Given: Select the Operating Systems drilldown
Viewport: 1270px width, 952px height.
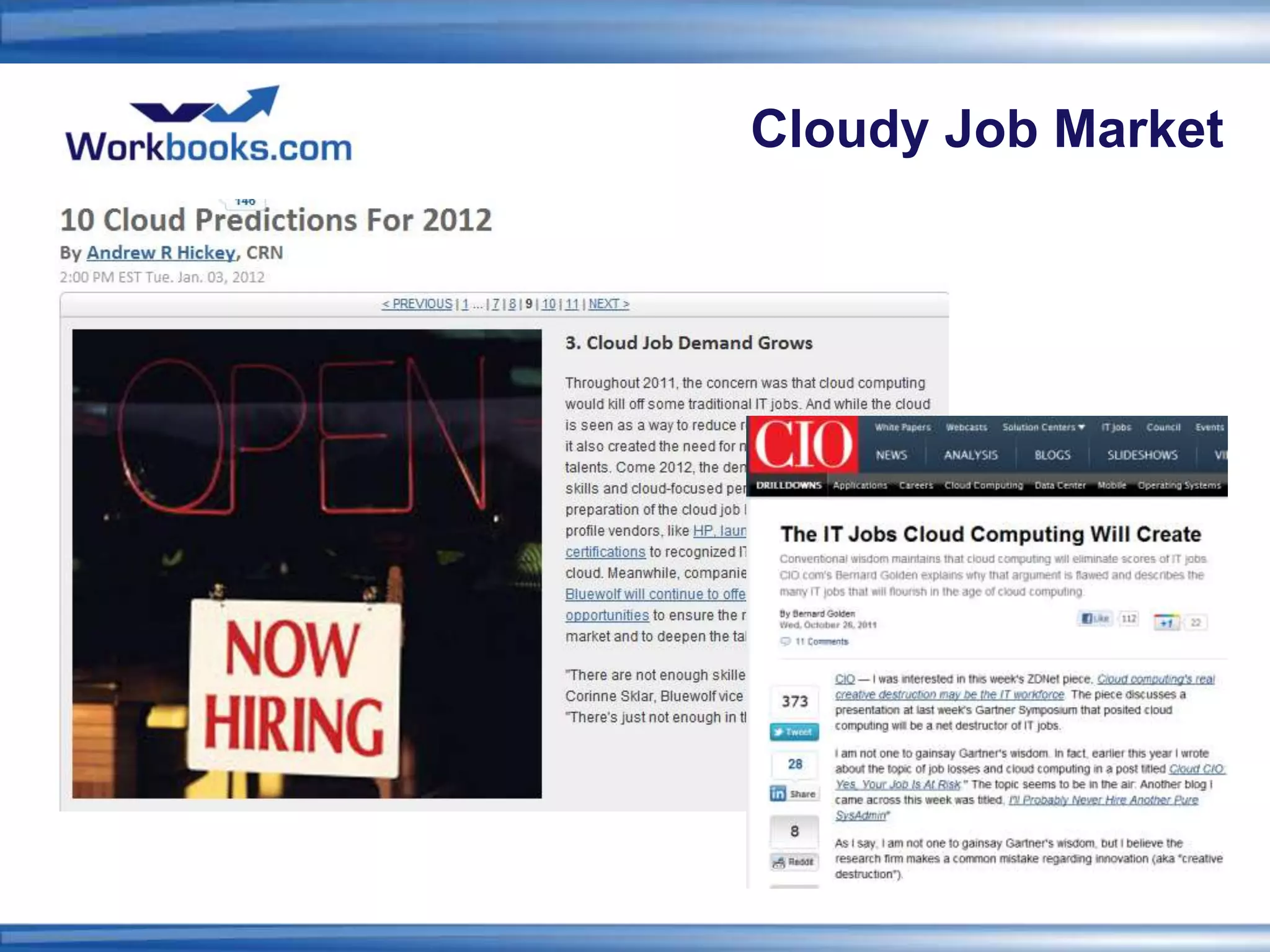Looking at the screenshot, I should coord(1179,485).
